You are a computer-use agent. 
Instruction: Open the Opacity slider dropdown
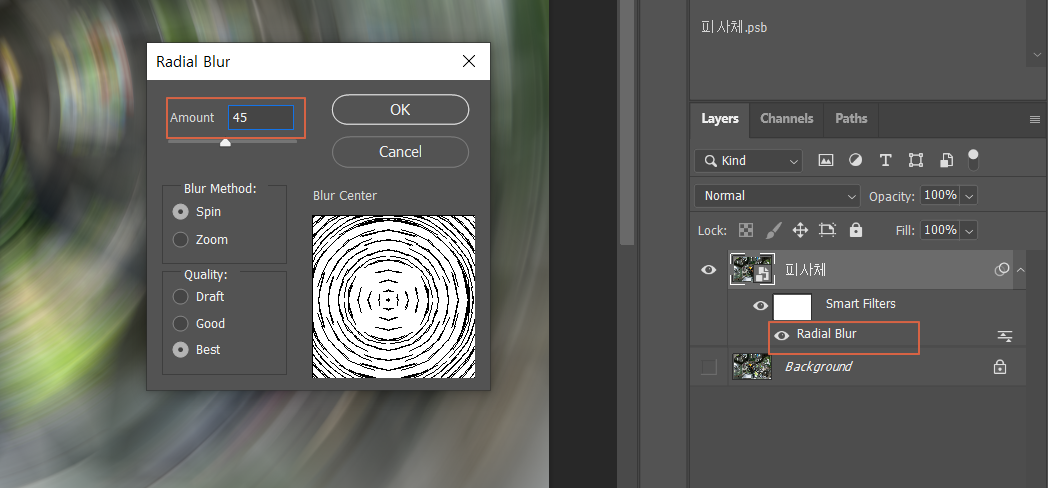[969, 196]
